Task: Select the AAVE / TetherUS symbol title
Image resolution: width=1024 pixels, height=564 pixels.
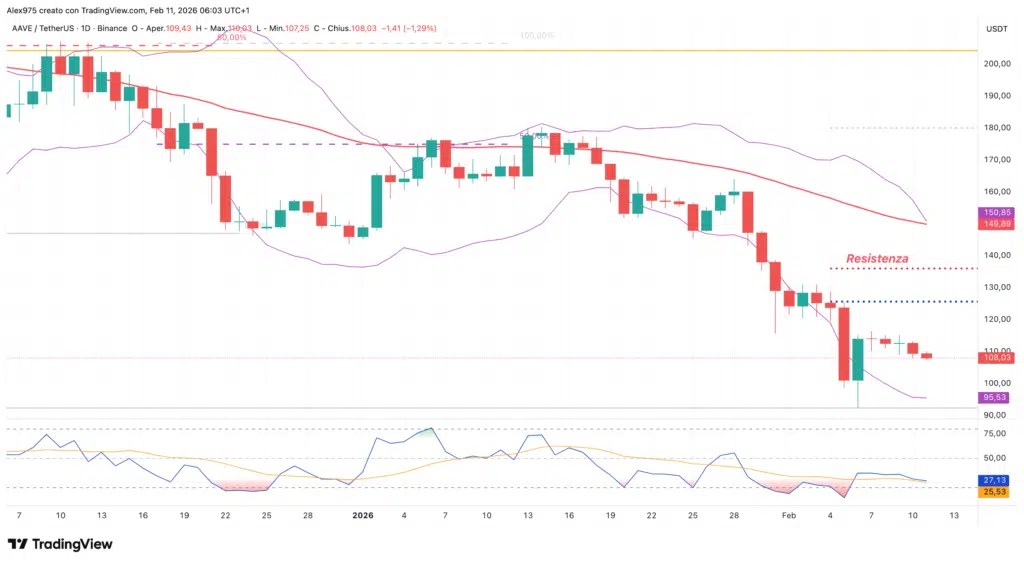Action: (42, 29)
